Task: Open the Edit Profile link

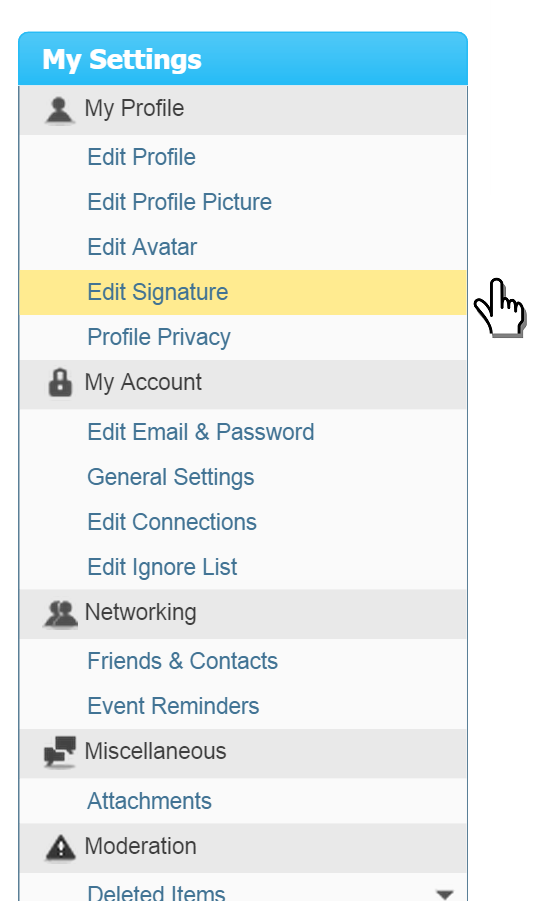Action: 142,157
